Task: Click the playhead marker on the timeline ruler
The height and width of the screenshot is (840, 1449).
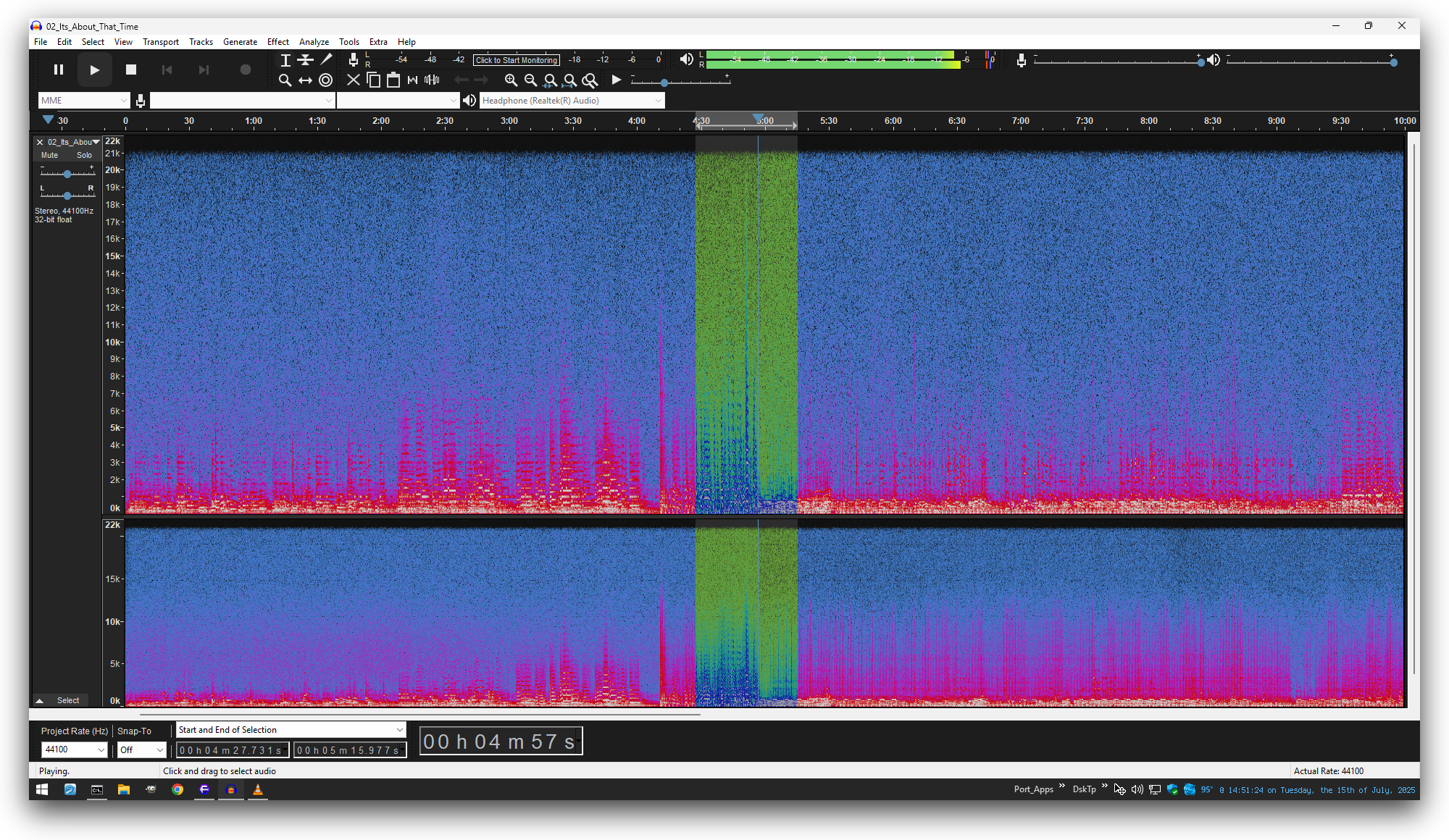Action: coord(758,118)
